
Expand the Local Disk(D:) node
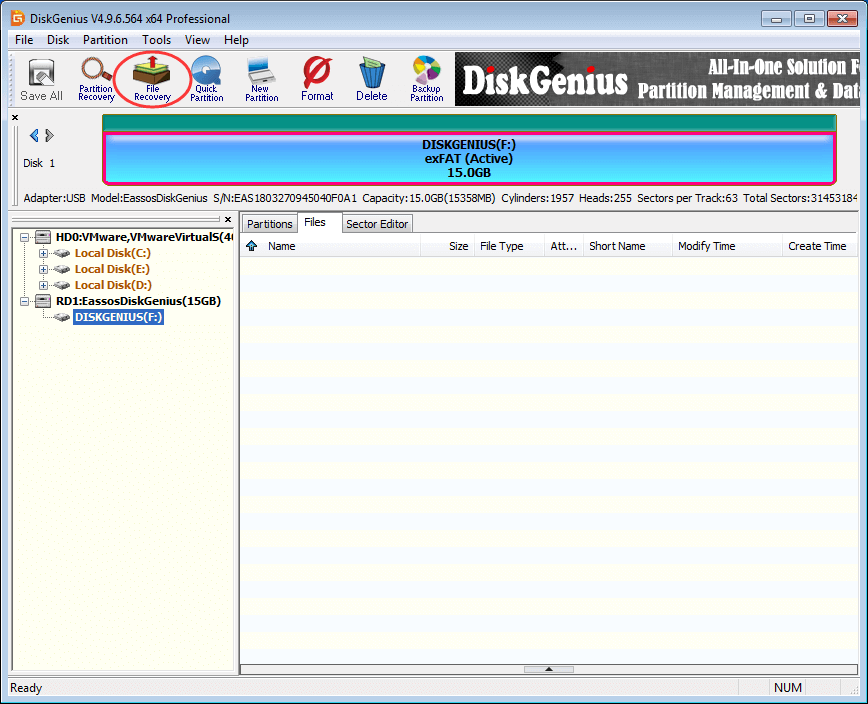pos(43,286)
